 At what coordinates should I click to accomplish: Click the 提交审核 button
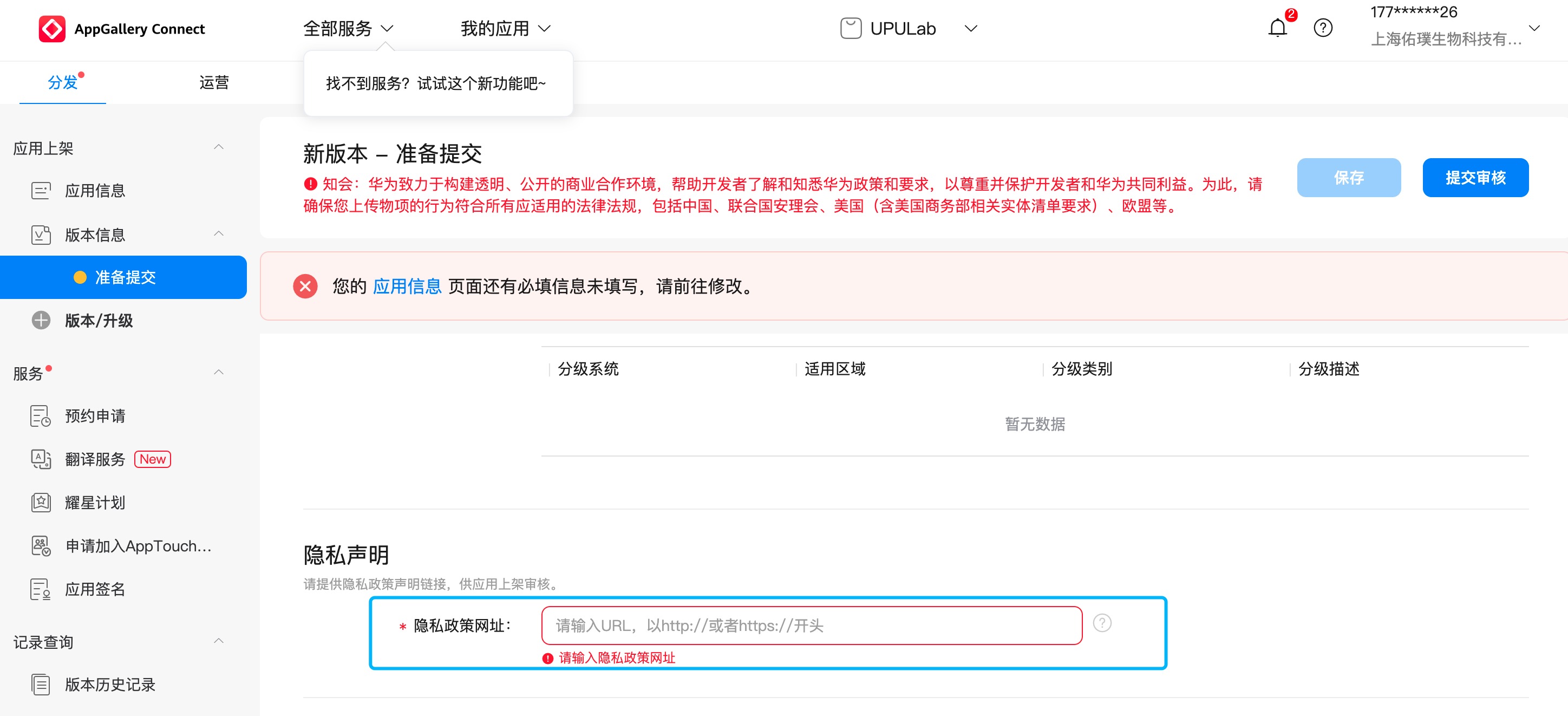tap(1475, 178)
